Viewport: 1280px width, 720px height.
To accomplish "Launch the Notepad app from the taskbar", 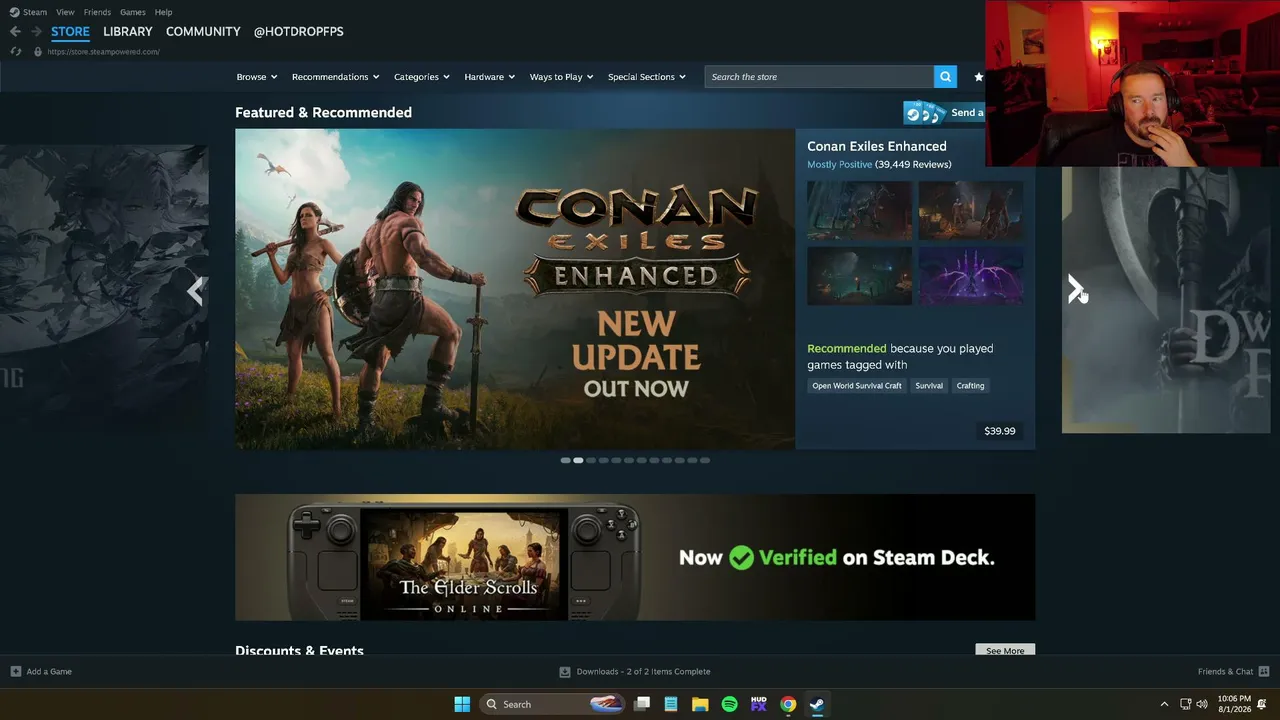I will [x=671, y=704].
